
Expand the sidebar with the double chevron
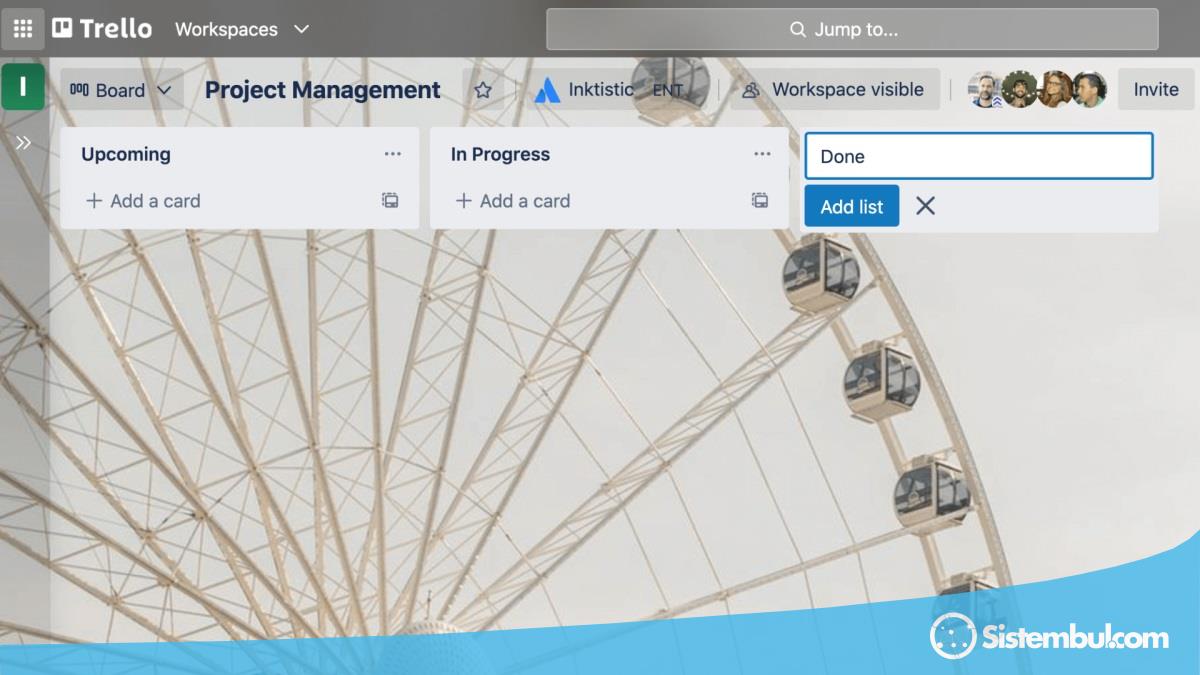(23, 143)
